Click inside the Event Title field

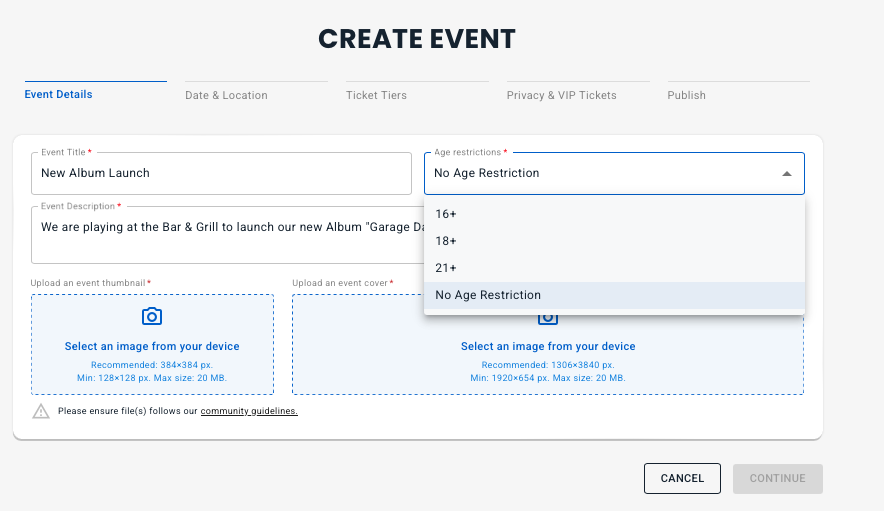[221, 173]
